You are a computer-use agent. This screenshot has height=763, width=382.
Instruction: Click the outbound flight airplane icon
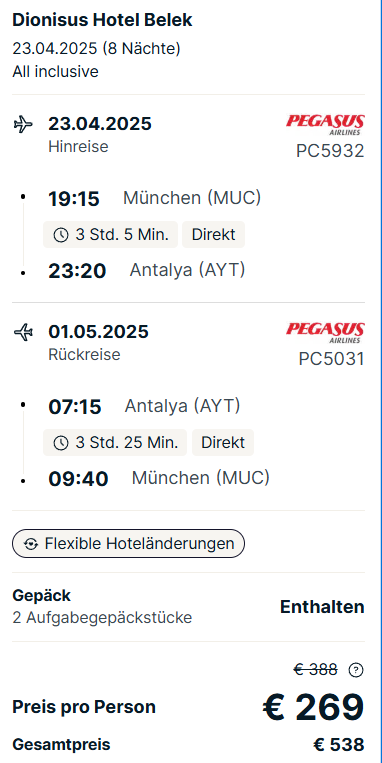coord(23,125)
